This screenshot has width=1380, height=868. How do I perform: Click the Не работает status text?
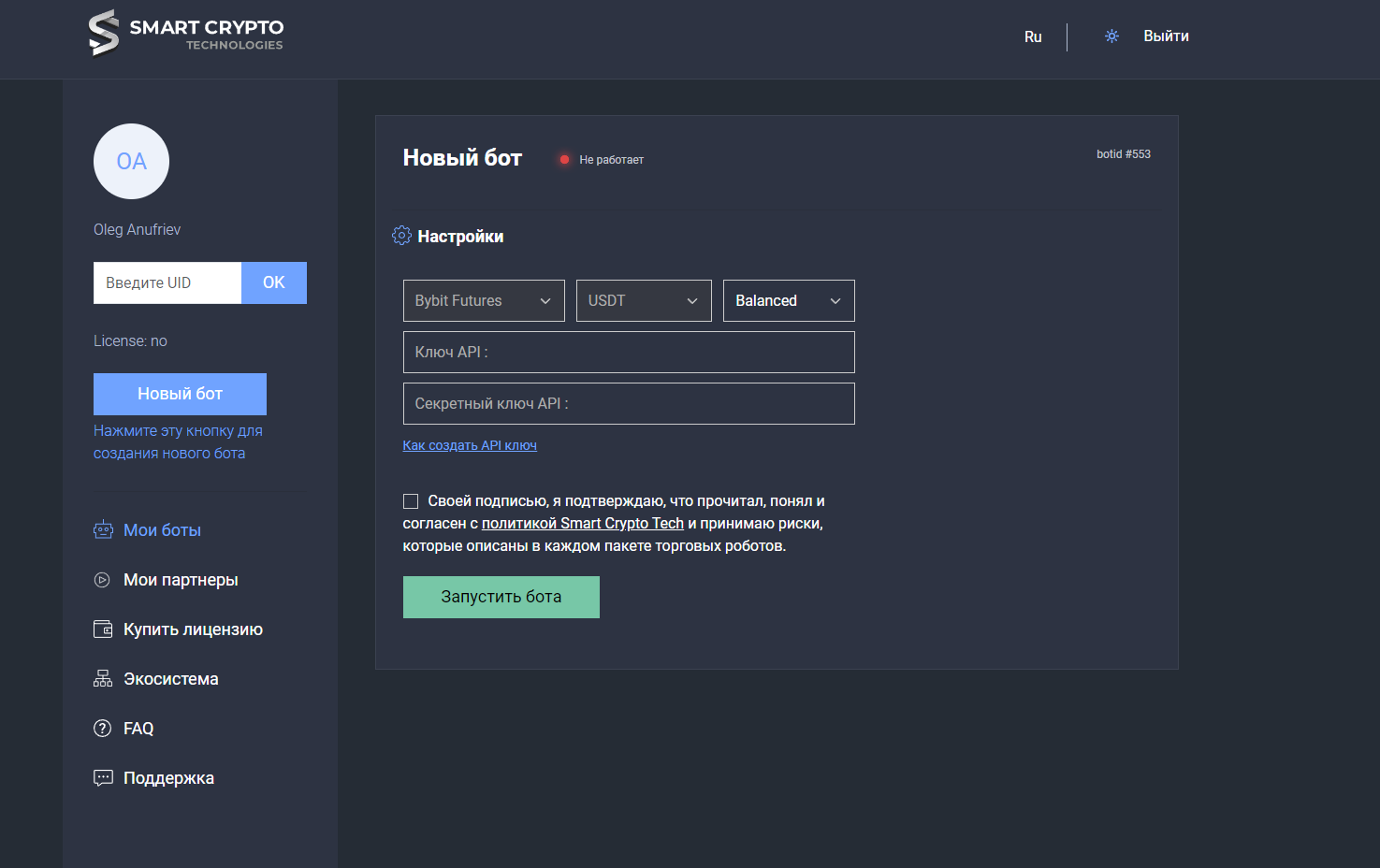click(x=612, y=160)
